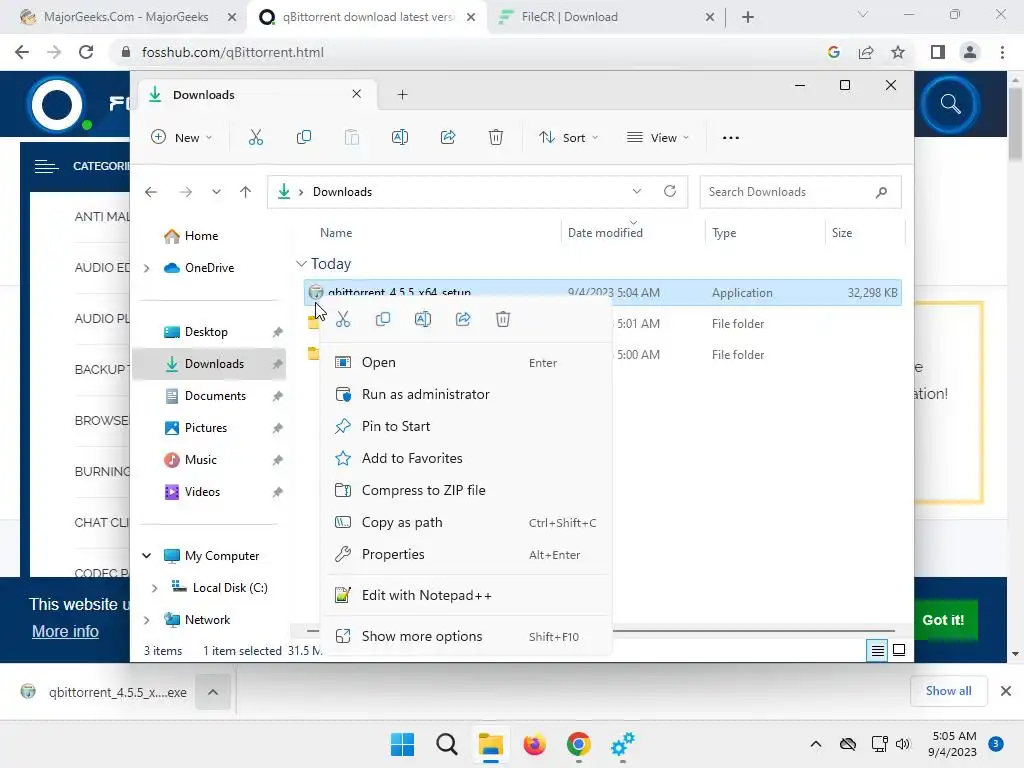This screenshot has height=768, width=1024.
Task: Go up one folder level in Explorer
Action: tap(246, 192)
